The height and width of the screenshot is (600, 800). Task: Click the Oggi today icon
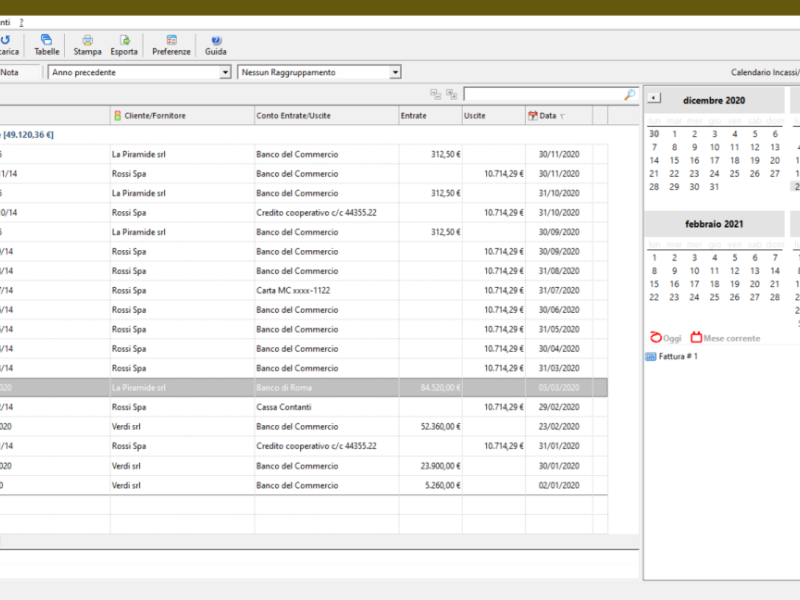click(x=656, y=337)
